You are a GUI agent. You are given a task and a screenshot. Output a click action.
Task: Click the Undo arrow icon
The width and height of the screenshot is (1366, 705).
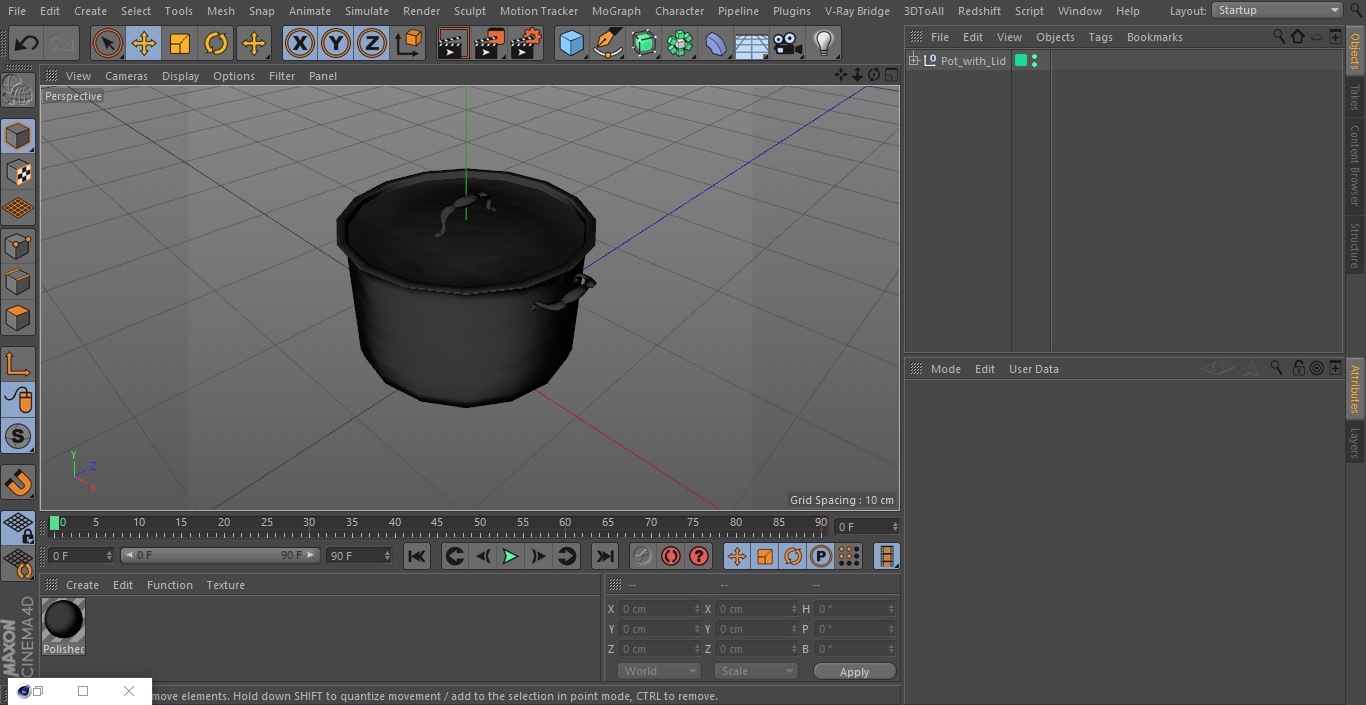pyautogui.click(x=27, y=44)
